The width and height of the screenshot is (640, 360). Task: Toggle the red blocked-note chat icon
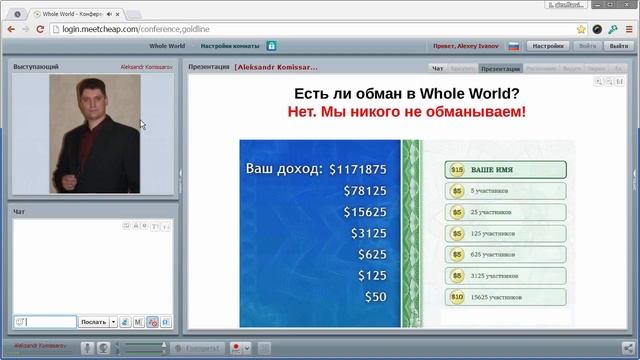point(153,322)
